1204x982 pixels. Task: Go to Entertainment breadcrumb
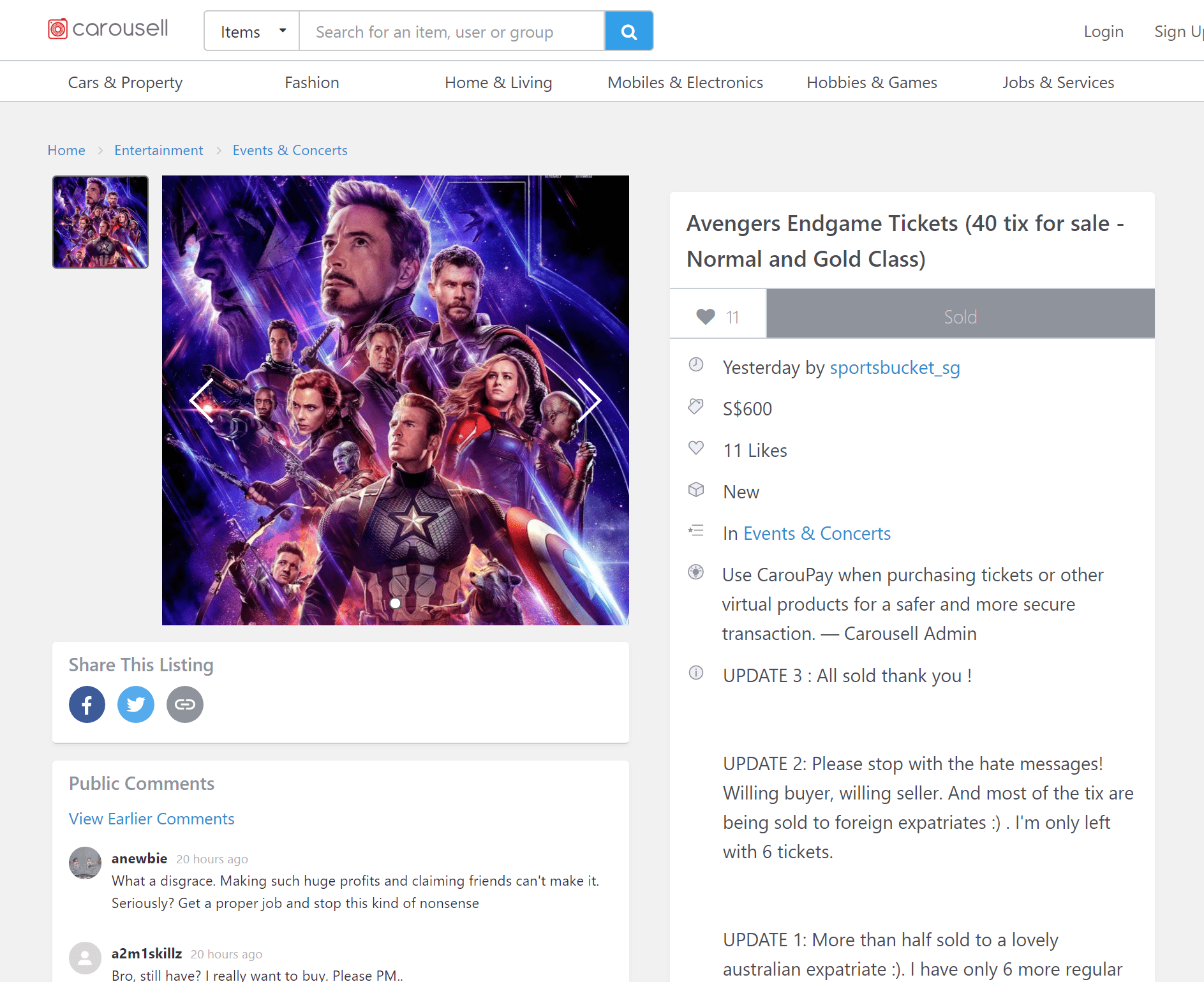point(158,150)
